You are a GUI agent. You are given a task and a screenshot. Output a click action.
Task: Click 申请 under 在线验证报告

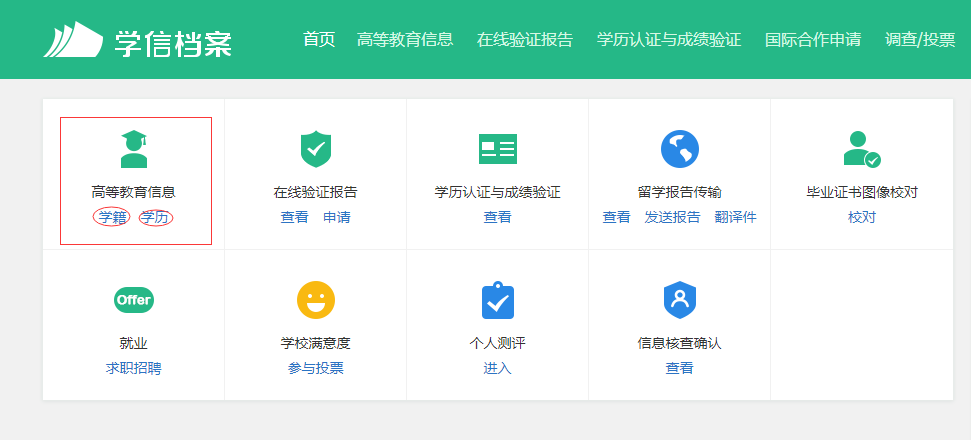pos(337,217)
